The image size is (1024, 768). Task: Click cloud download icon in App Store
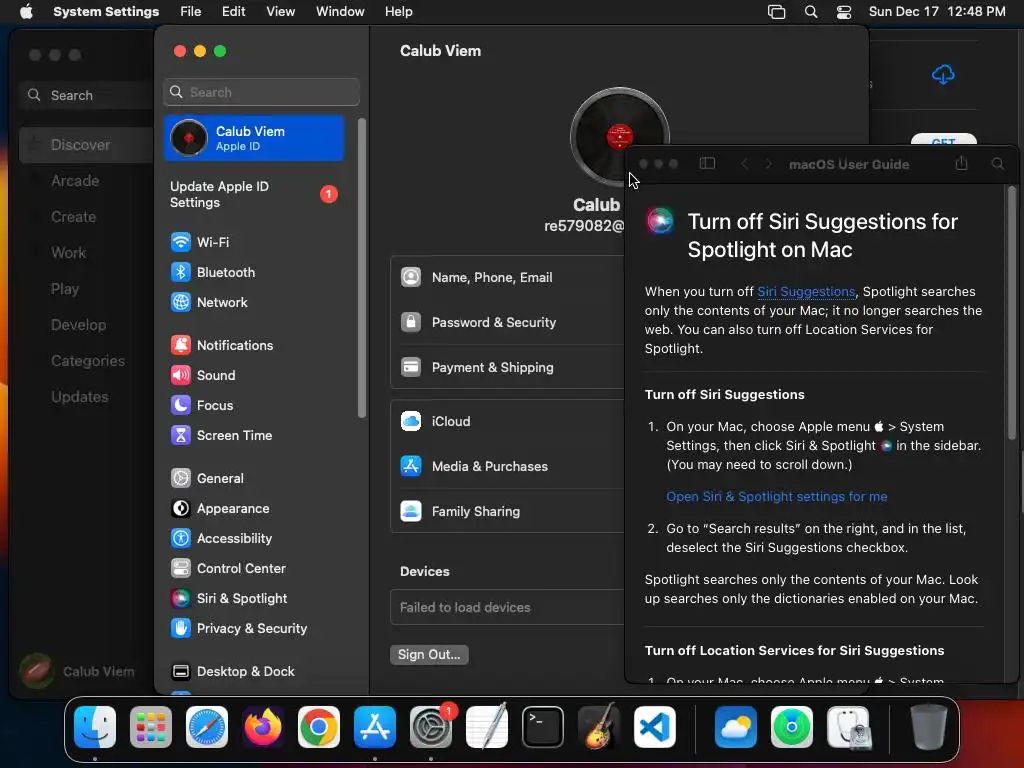tap(943, 74)
